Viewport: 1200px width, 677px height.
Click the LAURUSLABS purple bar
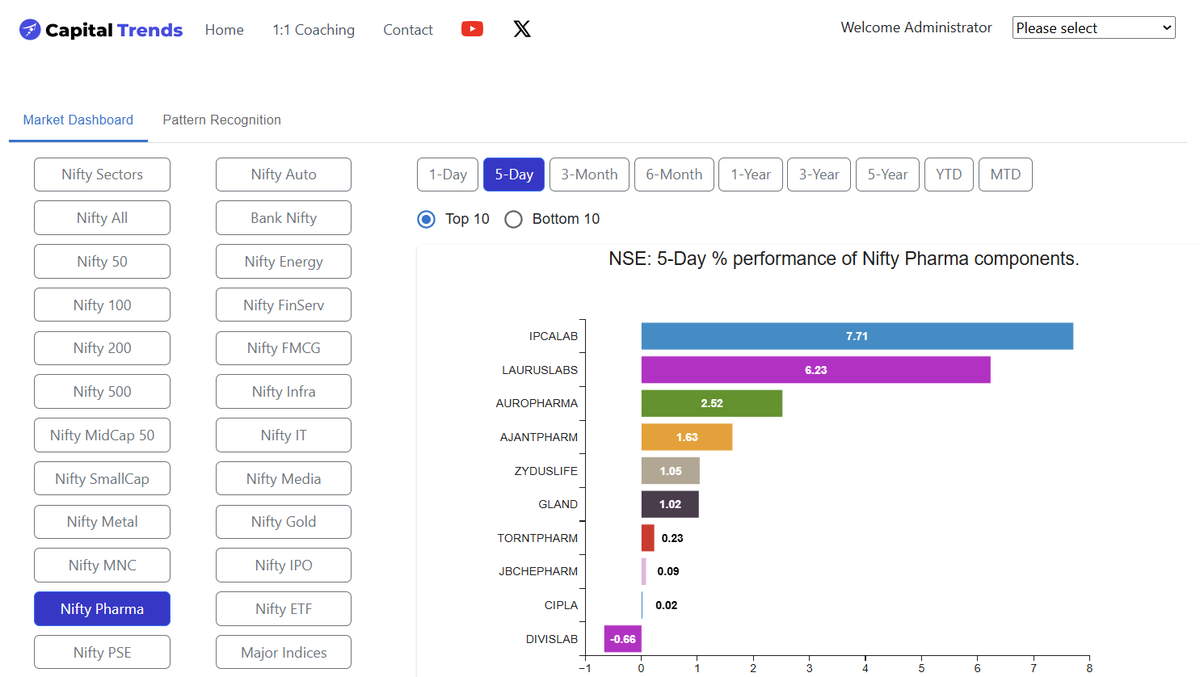[816, 370]
